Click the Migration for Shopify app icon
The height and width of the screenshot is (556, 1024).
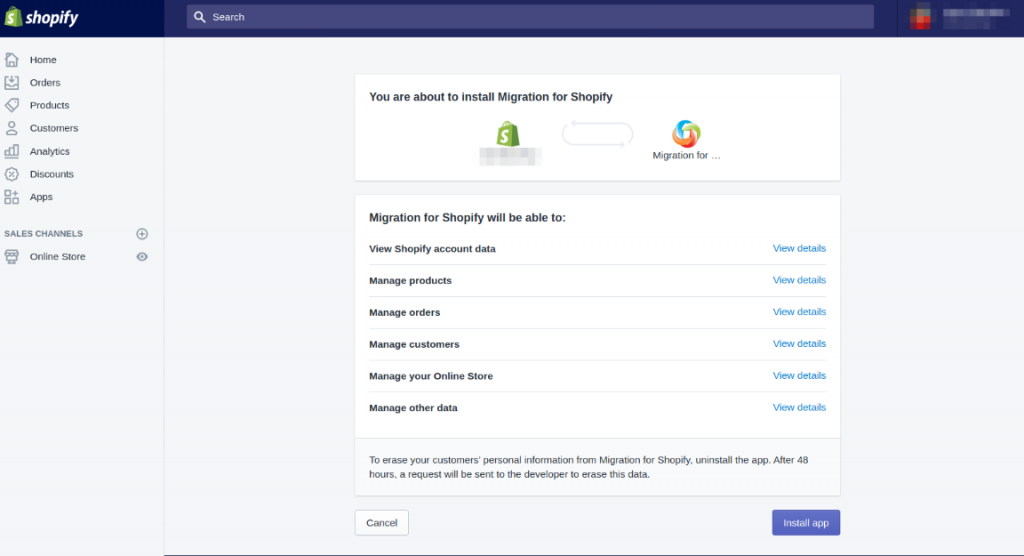(686, 133)
